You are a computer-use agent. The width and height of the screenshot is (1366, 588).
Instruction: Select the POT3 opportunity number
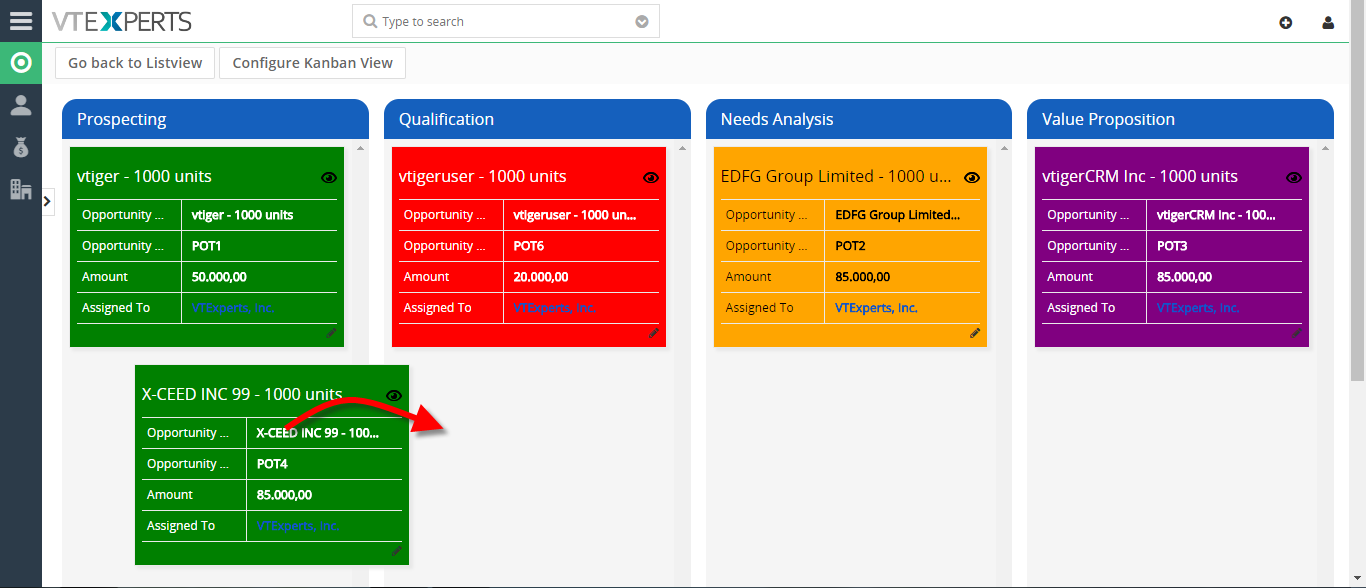[x=1172, y=246]
